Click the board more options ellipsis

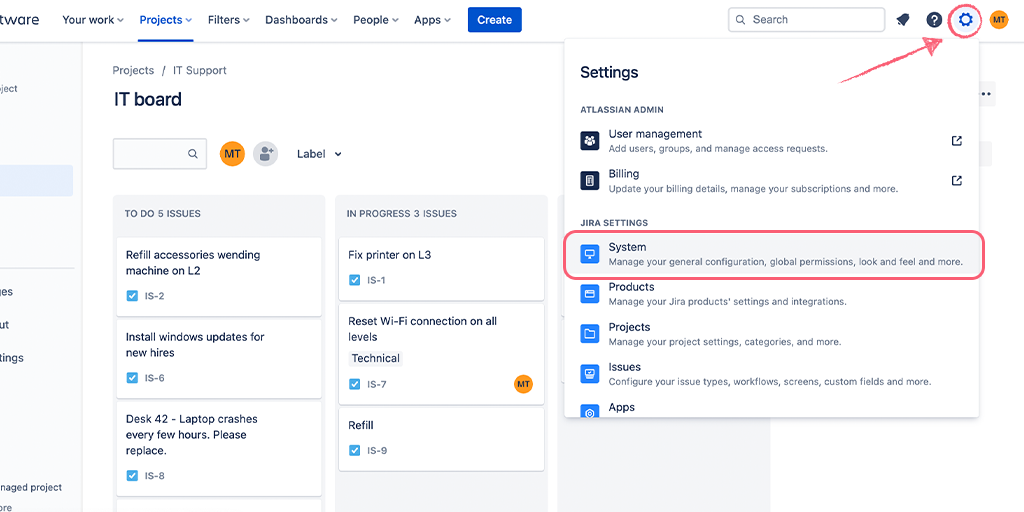[985, 94]
